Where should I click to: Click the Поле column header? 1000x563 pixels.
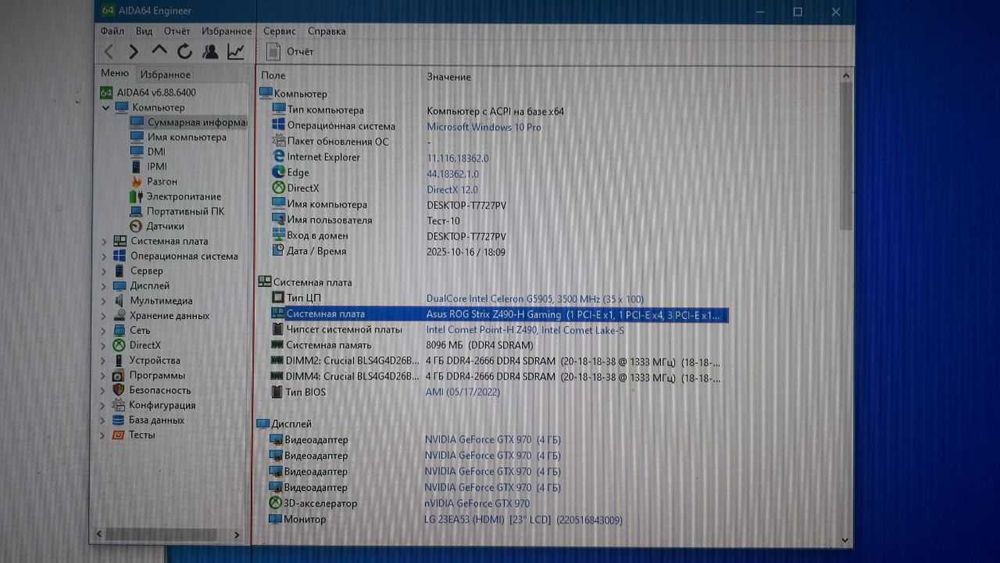click(273, 75)
